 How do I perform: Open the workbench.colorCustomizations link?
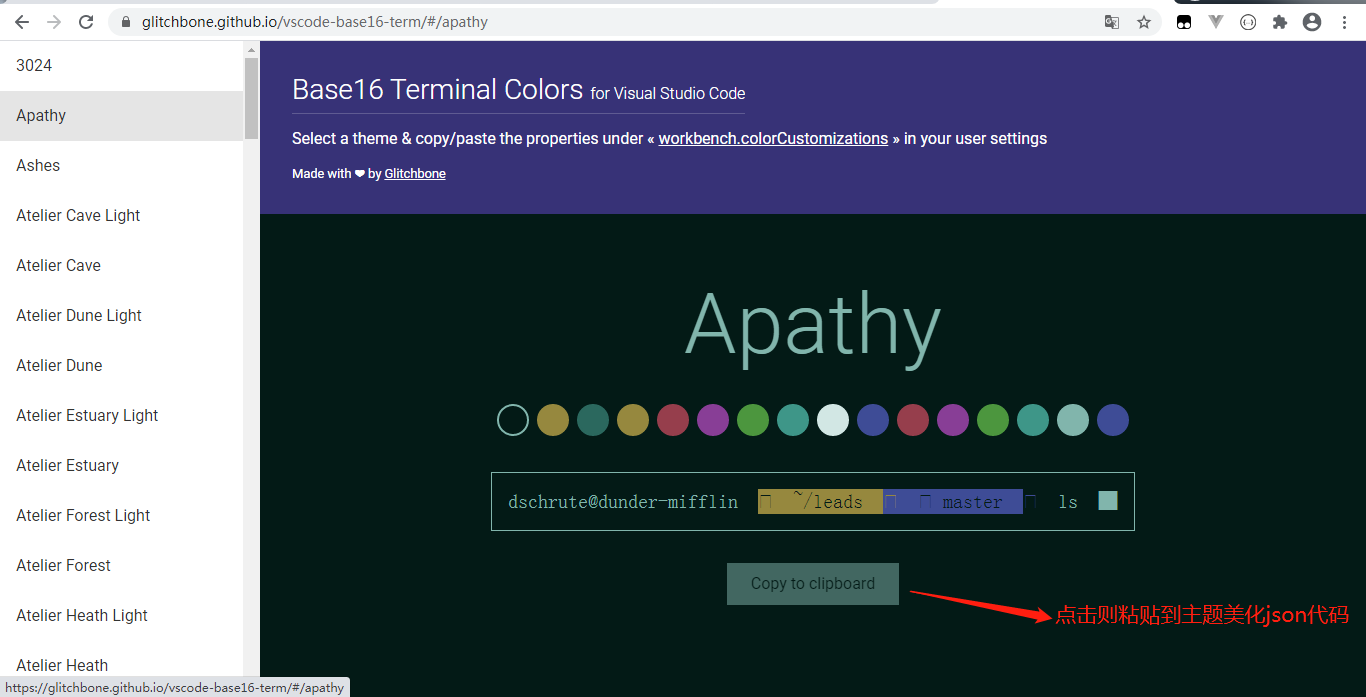point(772,138)
